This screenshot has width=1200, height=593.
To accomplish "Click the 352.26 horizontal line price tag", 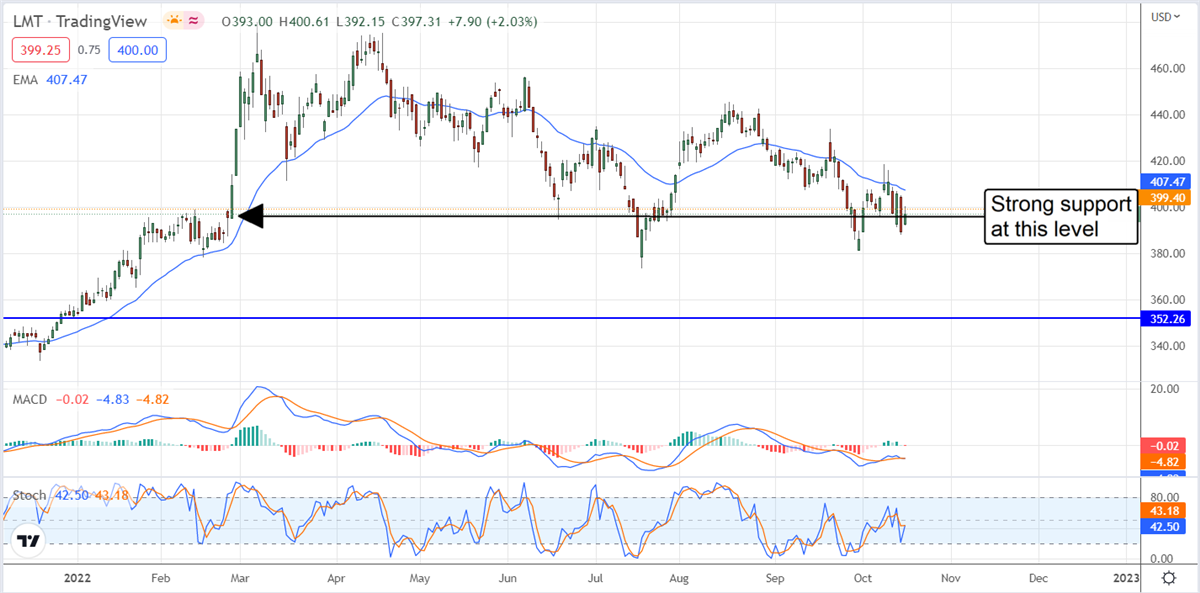I will click(x=1167, y=320).
